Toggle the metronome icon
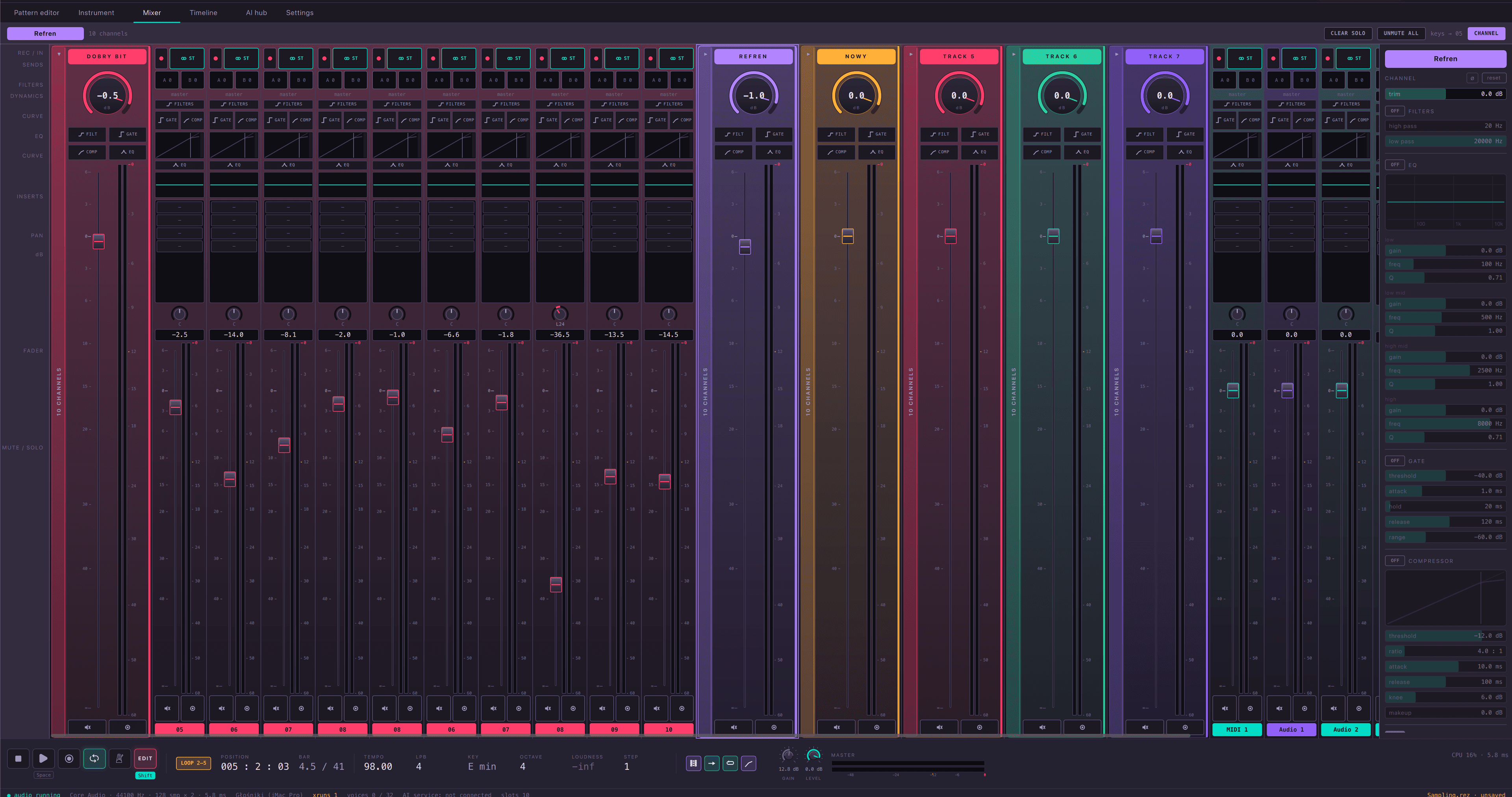Screen dimensions: 1512x797 point(119,758)
